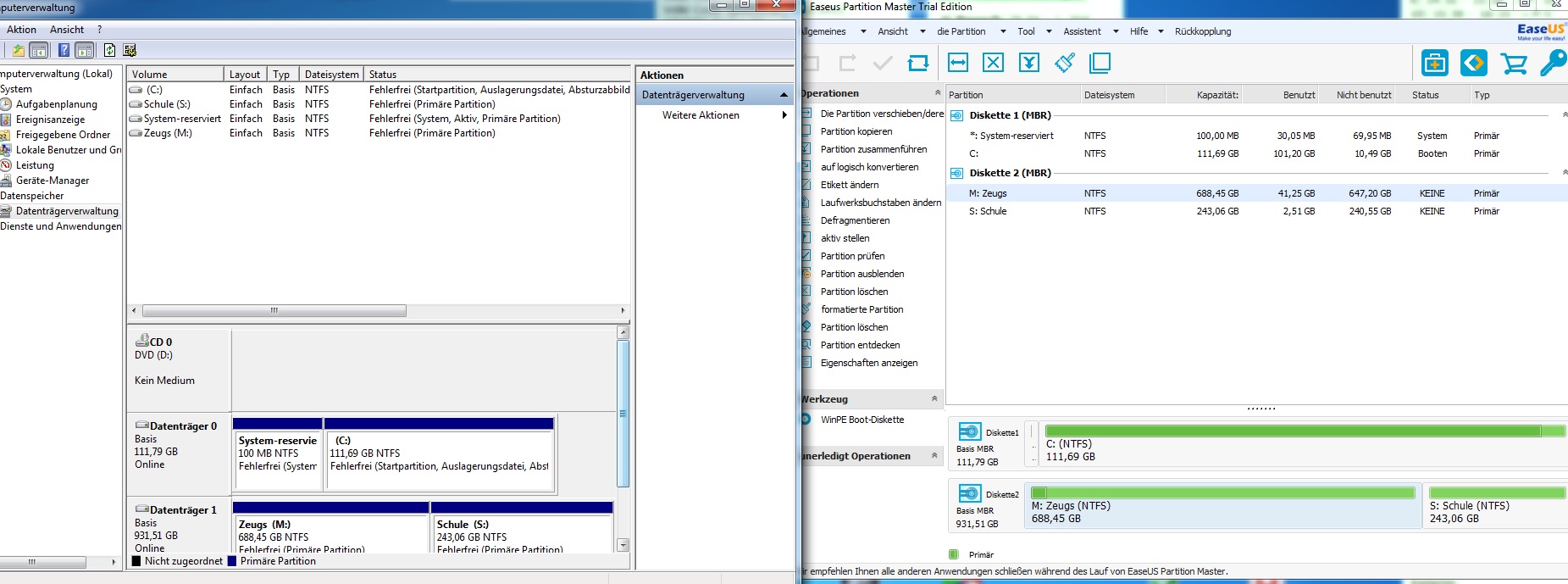Click the blue help question-mark toolbar icon

(x=64, y=51)
